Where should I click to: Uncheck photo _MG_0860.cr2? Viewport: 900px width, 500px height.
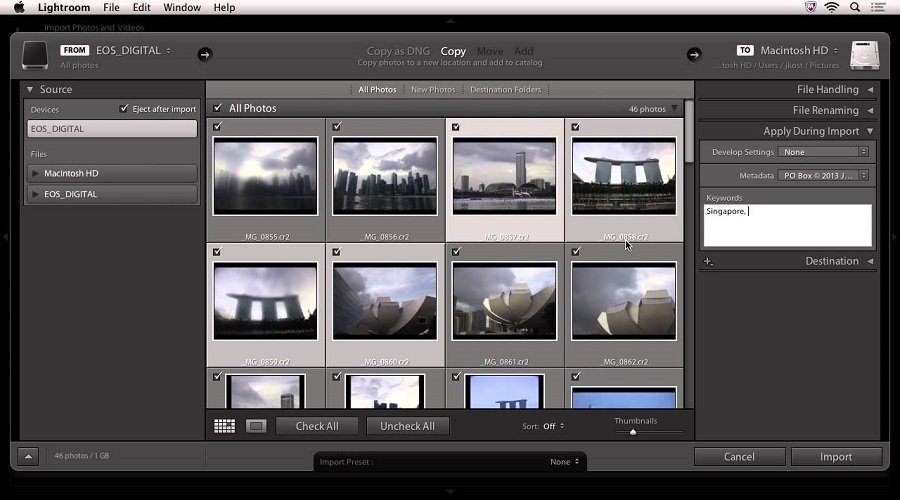pos(337,251)
